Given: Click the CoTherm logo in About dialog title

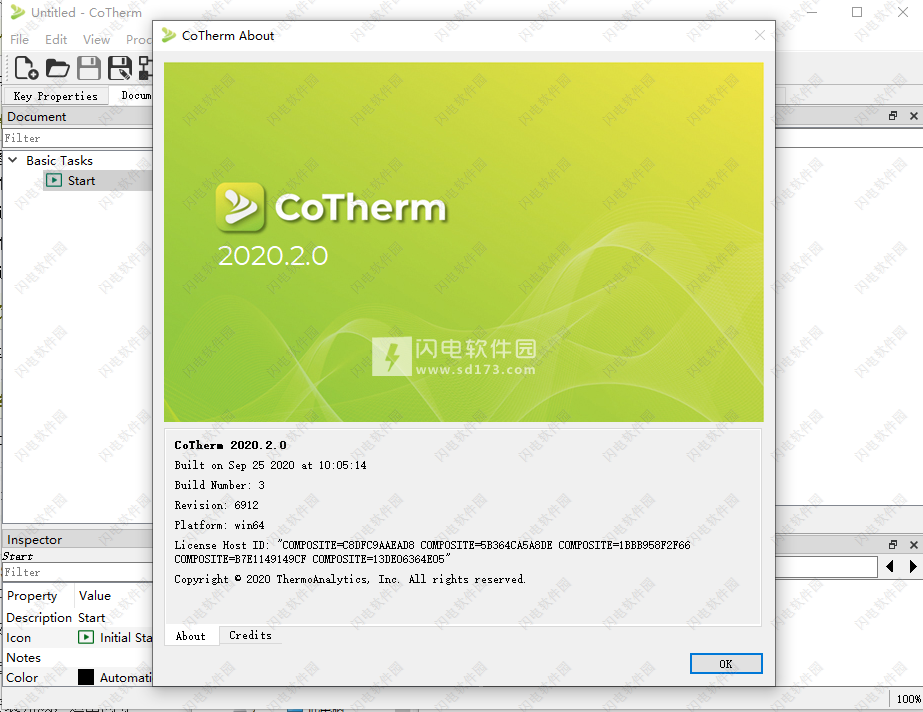Looking at the screenshot, I should [x=169, y=35].
